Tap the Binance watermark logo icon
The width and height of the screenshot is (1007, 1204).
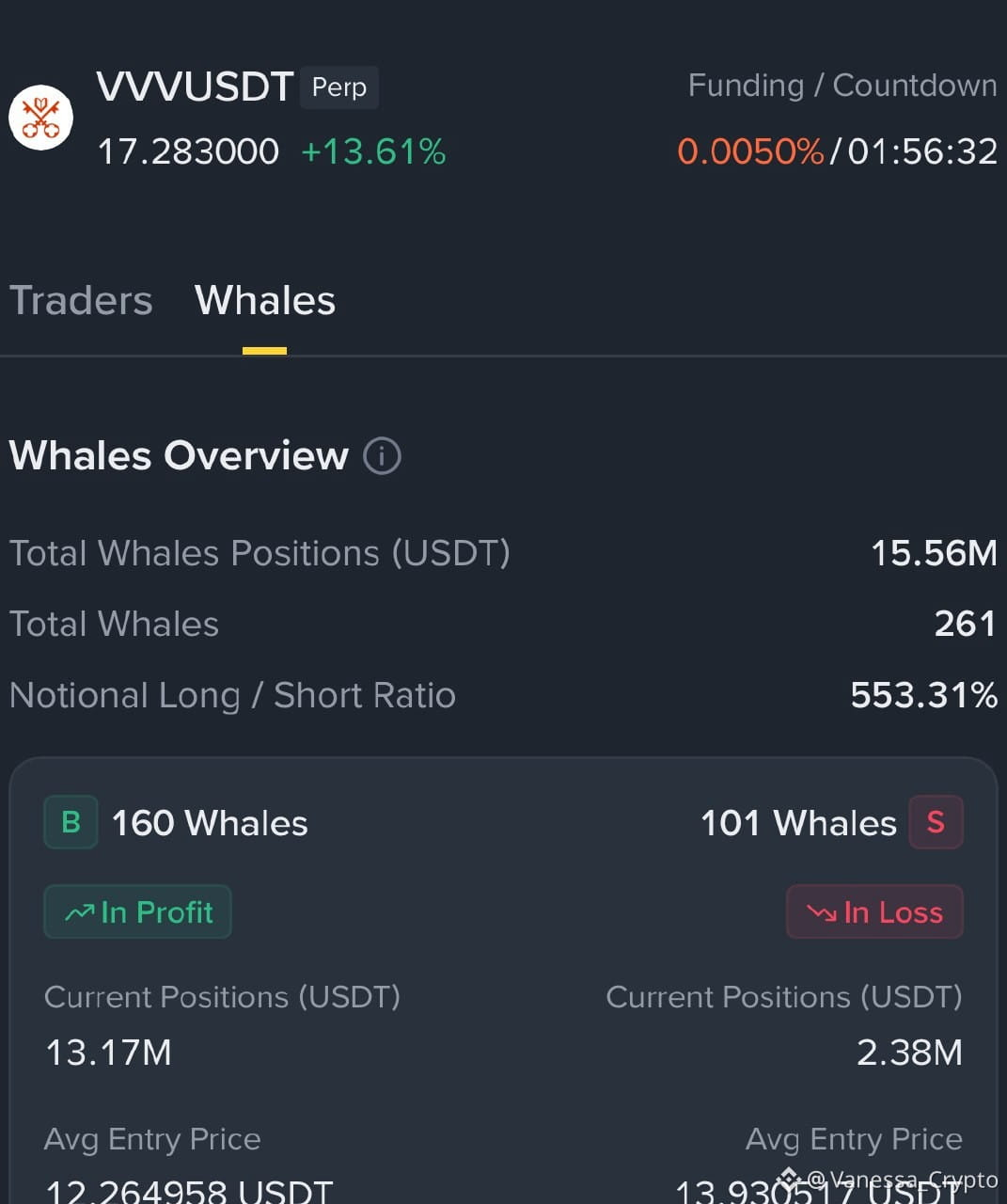[788, 1178]
